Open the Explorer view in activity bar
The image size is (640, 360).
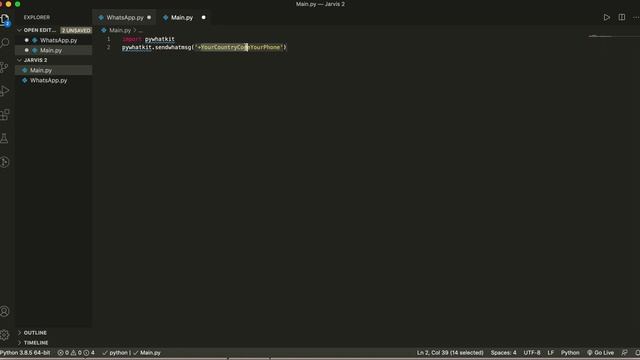coord(5,20)
